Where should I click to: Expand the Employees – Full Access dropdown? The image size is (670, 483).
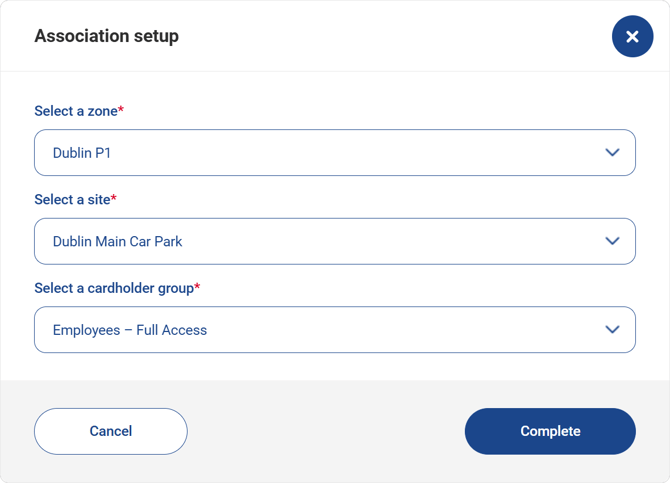(x=320, y=330)
